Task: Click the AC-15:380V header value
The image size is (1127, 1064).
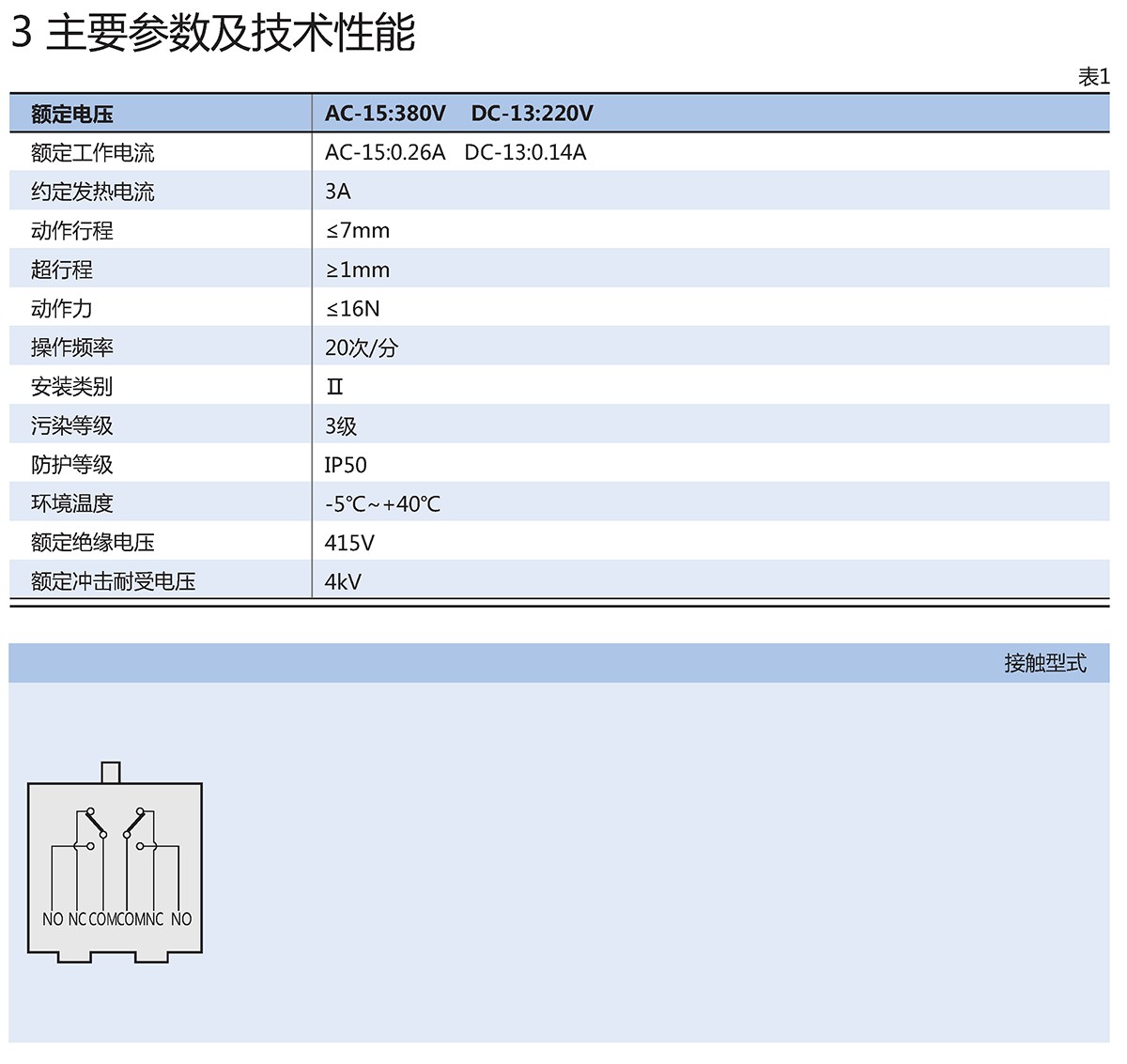Action: point(385,114)
